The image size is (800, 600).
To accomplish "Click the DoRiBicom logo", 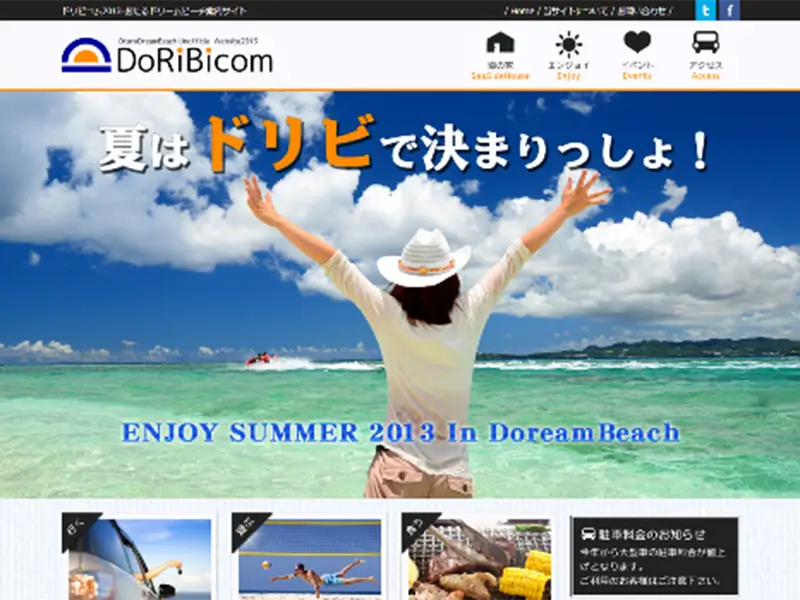I will tap(167, 55).
